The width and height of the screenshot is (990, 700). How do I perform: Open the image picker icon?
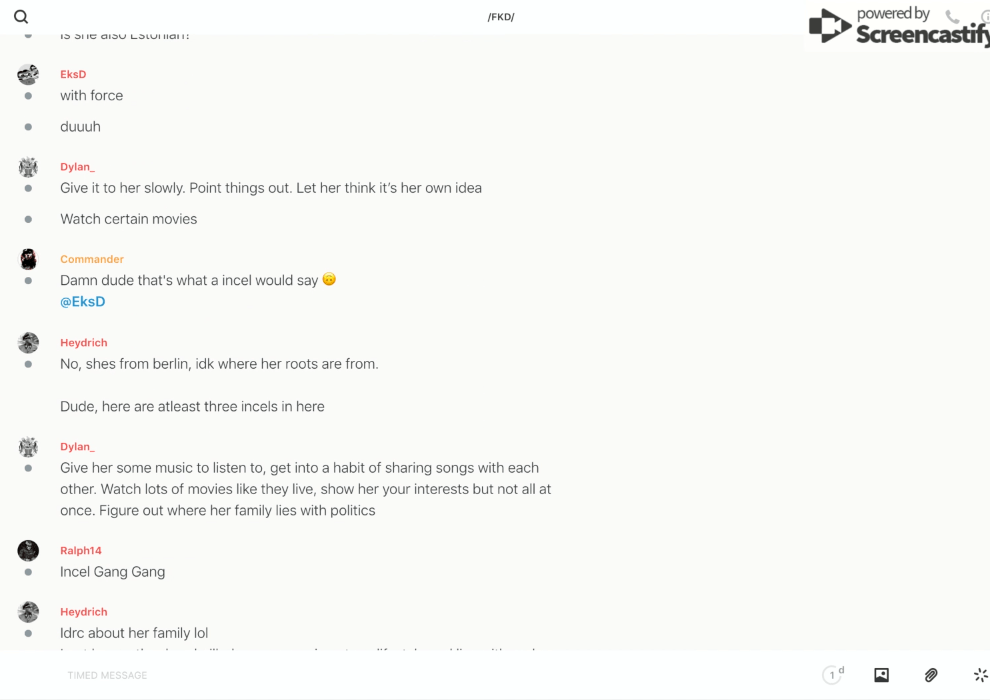(881, 675)
